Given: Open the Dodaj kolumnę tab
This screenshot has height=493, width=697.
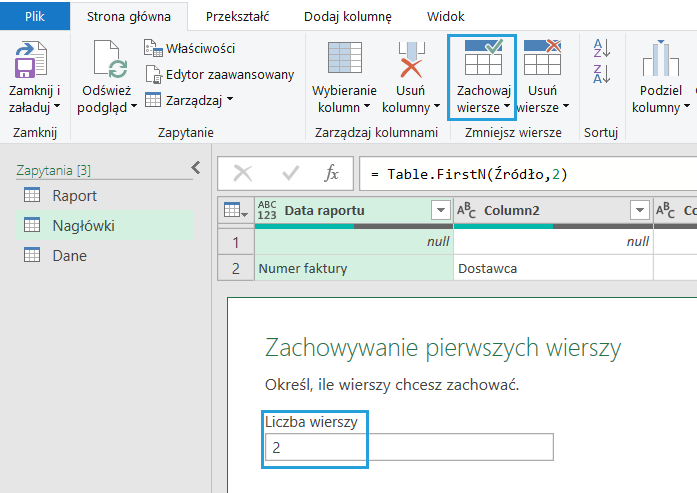Looking at the screenshot, I should [349, 16].
